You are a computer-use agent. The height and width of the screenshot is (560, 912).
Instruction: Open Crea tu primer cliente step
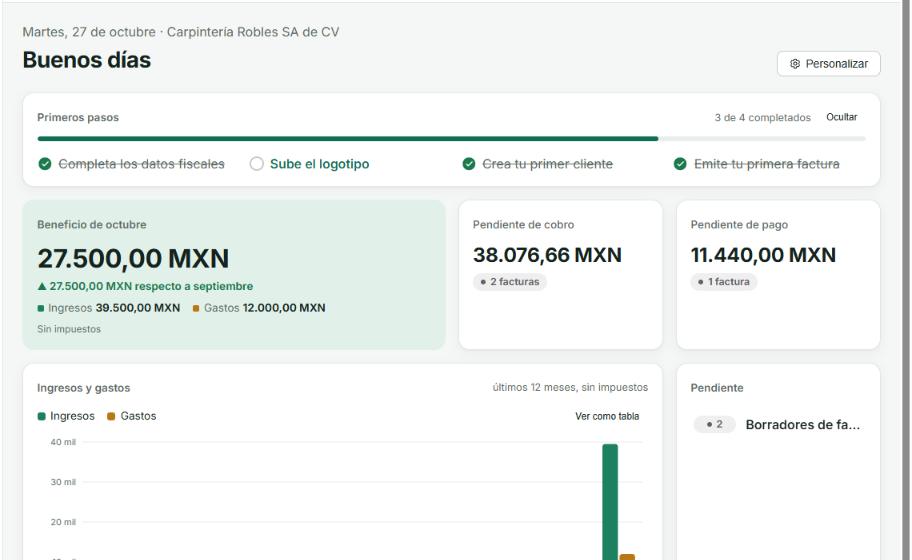coord(547,164)
